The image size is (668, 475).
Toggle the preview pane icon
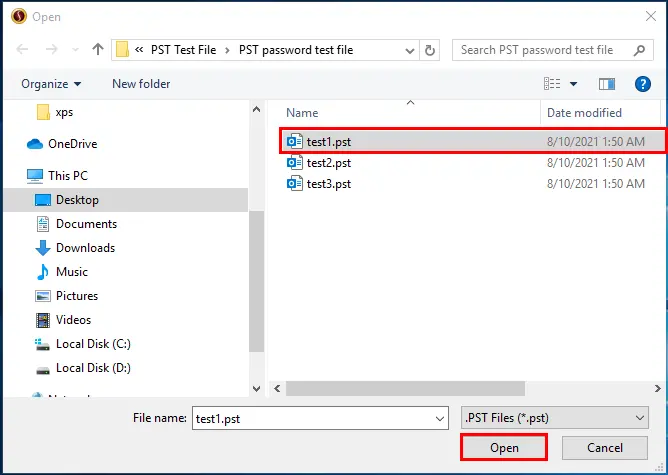606,84
